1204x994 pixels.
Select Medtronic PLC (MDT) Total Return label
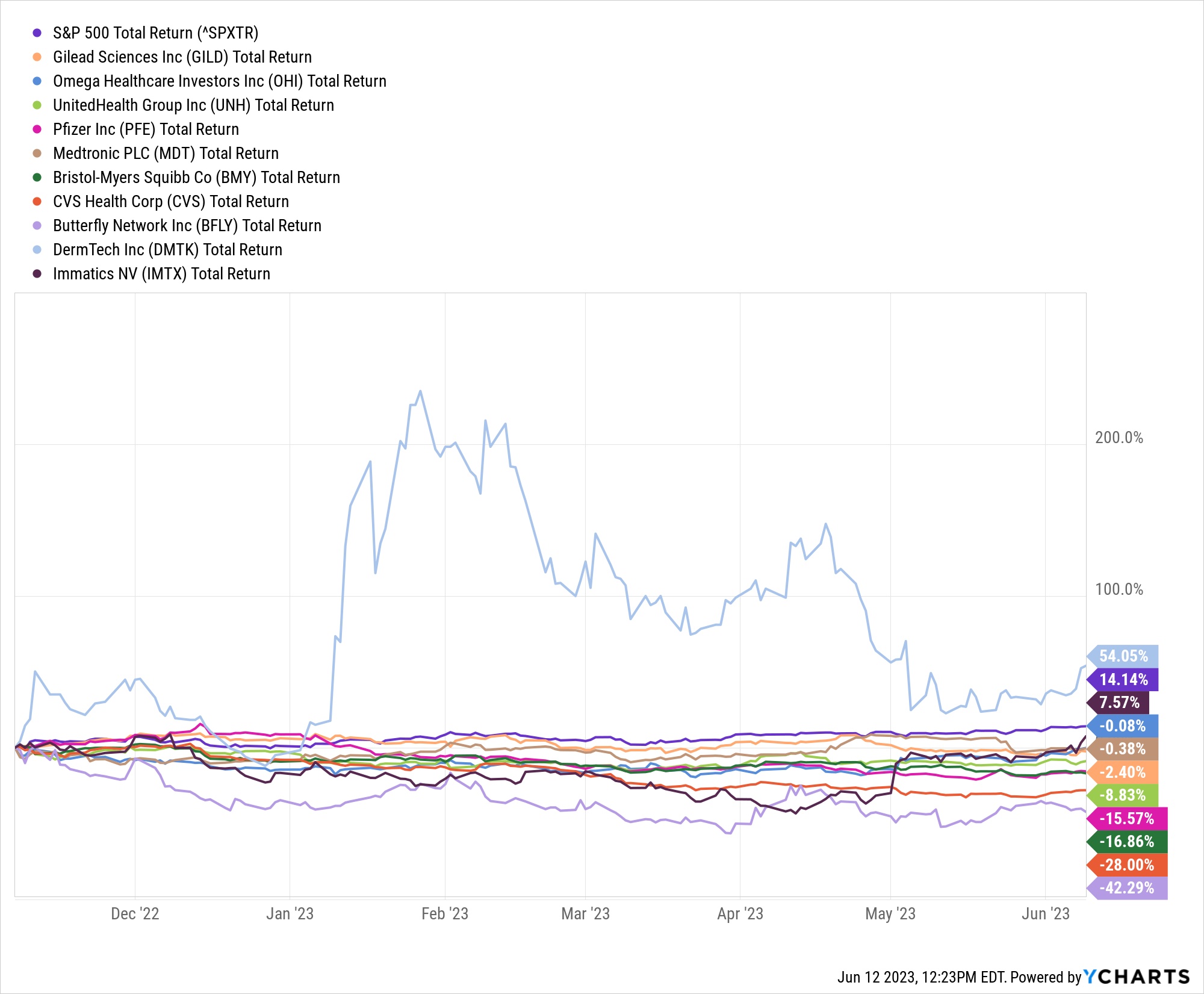click(166, 154)
